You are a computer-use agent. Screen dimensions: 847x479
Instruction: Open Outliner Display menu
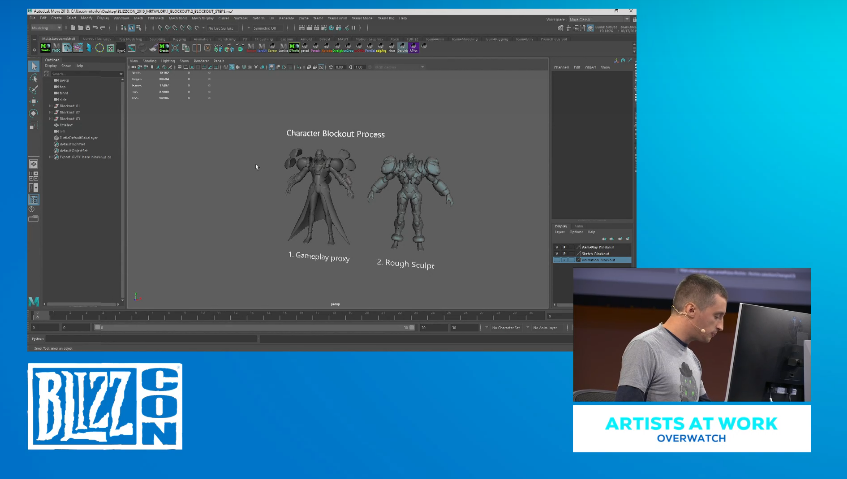[x=51, y=66]
